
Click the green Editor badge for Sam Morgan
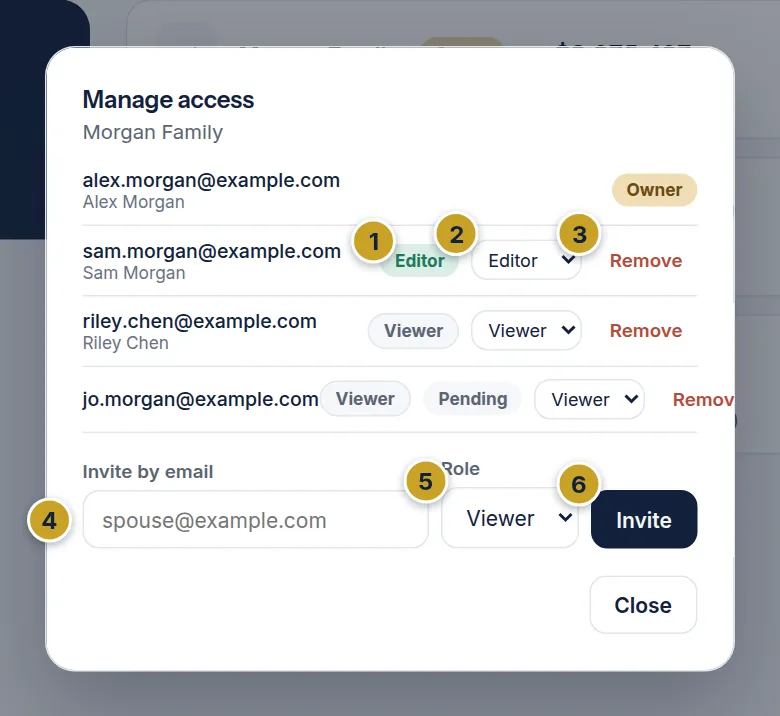(x=419, y=261)
